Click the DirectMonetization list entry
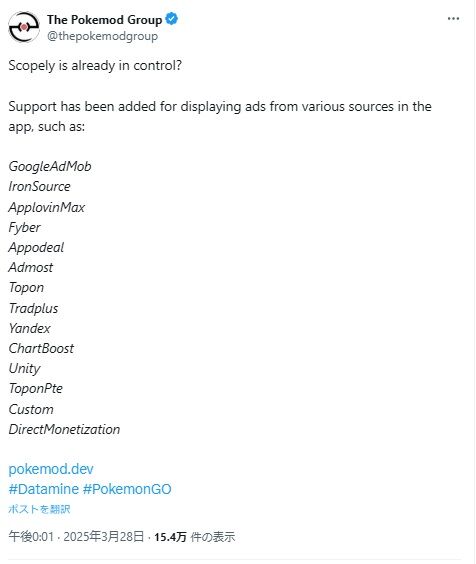Image resolution: width=476 pixels, height=564 pixels. (64, 429)
